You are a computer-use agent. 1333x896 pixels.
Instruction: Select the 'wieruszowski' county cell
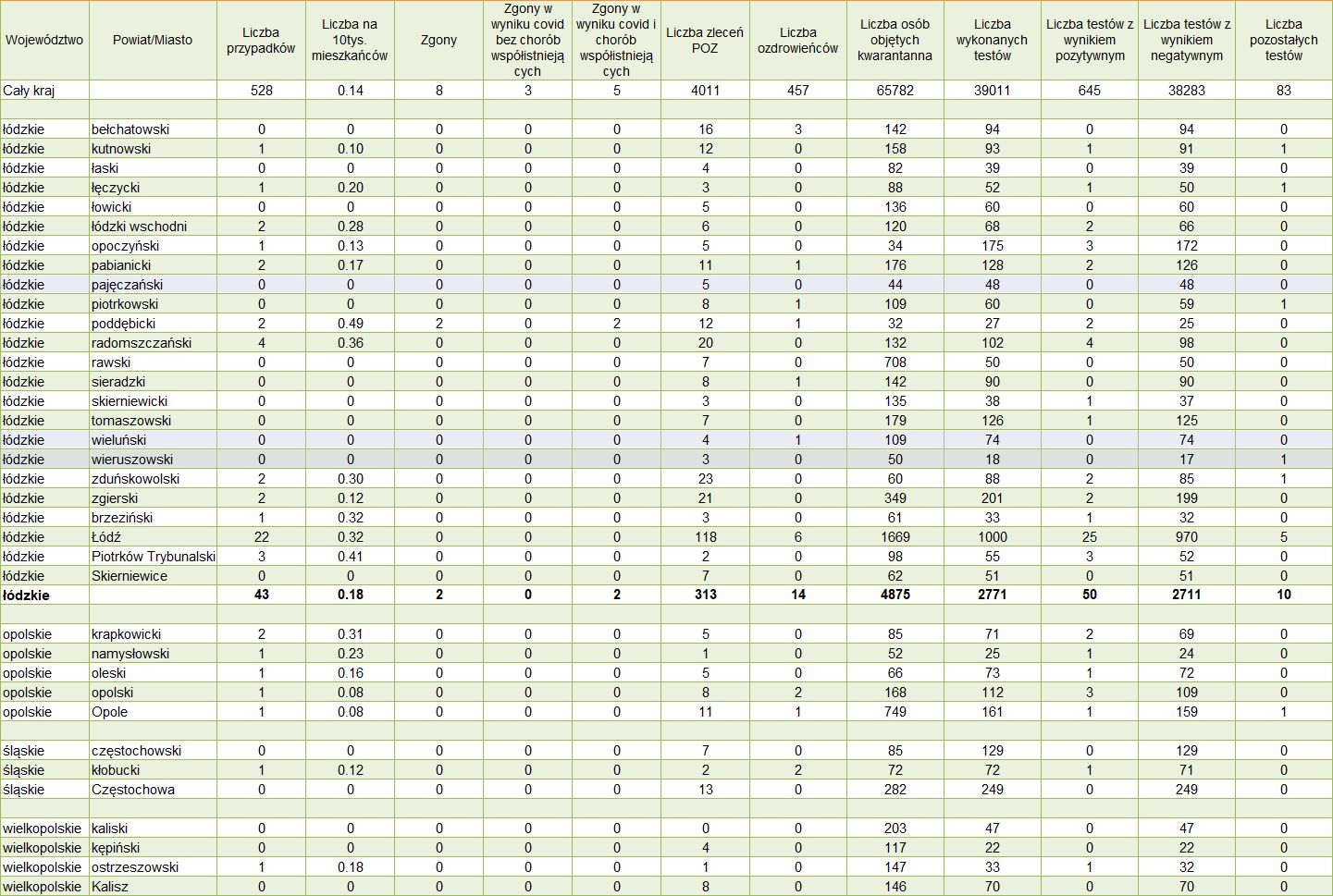click(153, 460)
